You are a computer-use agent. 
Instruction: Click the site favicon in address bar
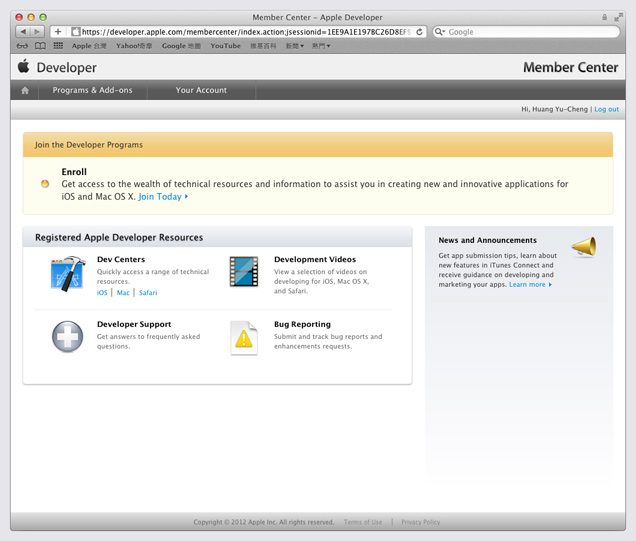(75, 32)
